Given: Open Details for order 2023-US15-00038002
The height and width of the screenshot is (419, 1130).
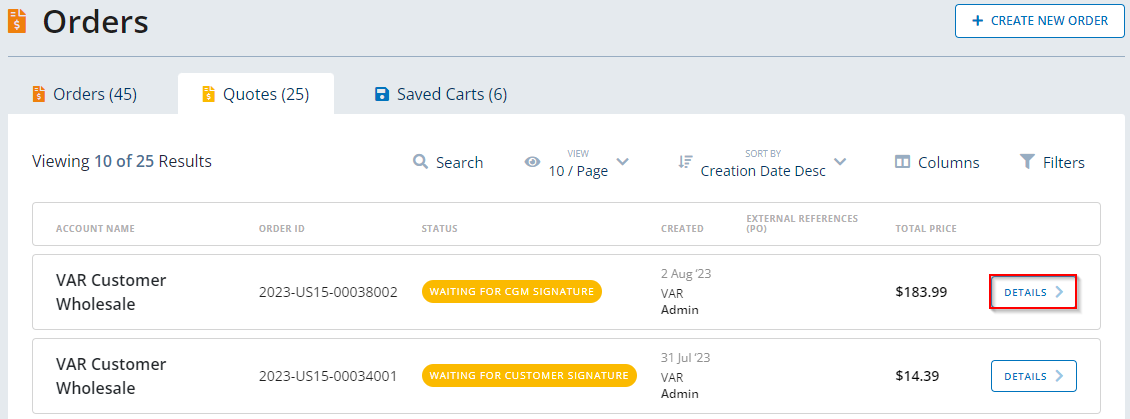Looking at the screenshot, I should coord(1033,292).
